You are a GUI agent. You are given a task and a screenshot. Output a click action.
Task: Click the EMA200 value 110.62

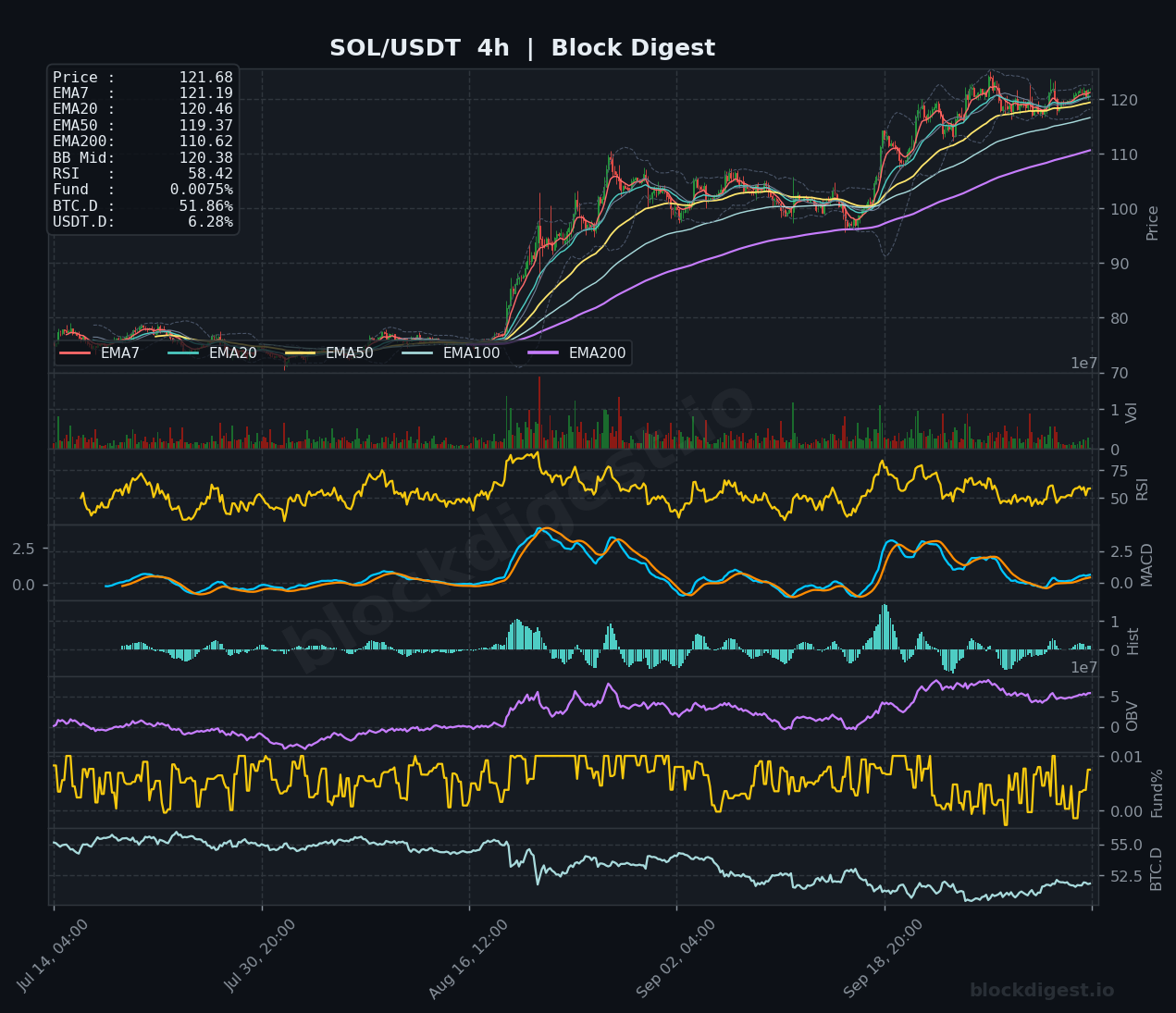205,142
